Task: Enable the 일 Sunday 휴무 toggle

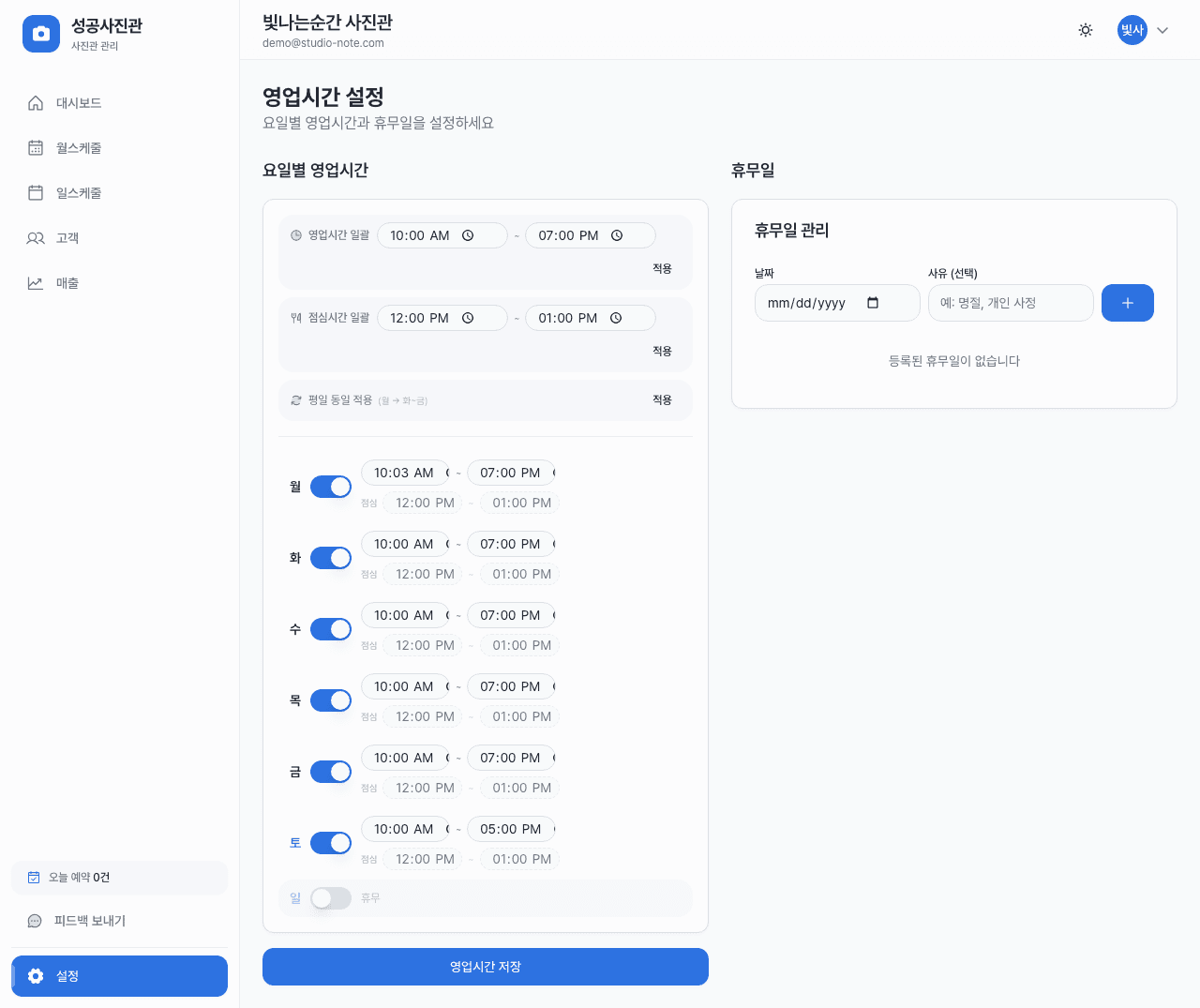Action: [x=330, y=898]
